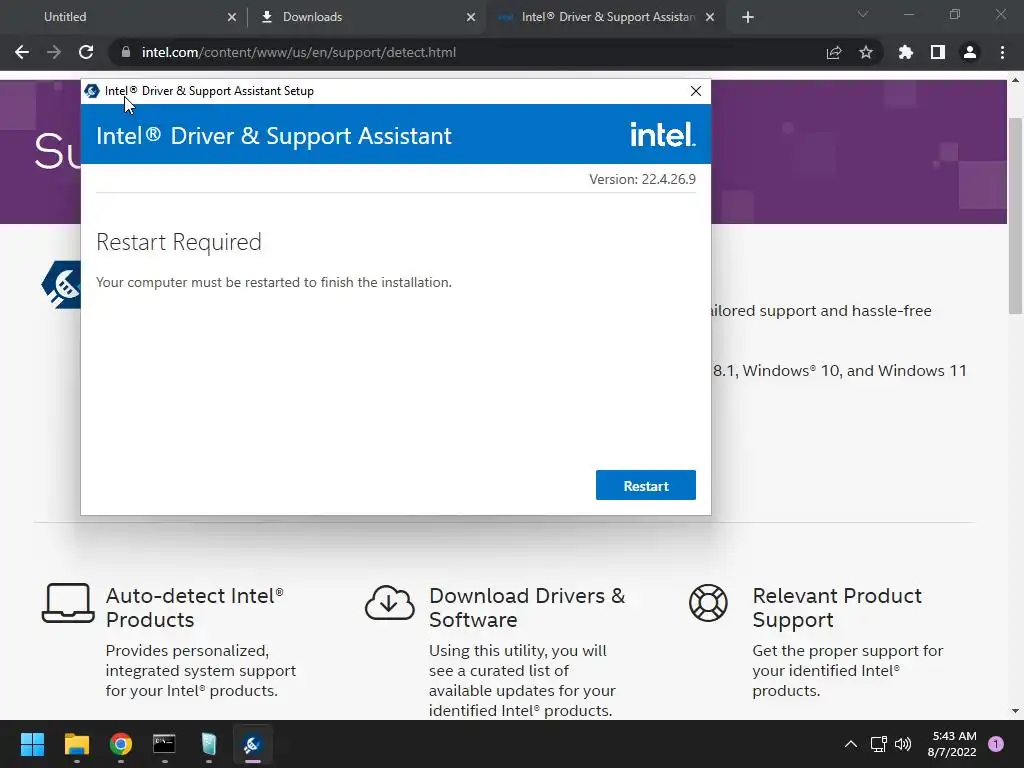
Task: Close the Intel Driver & Support Assistant tab
Action: click(x=710, y=18)
